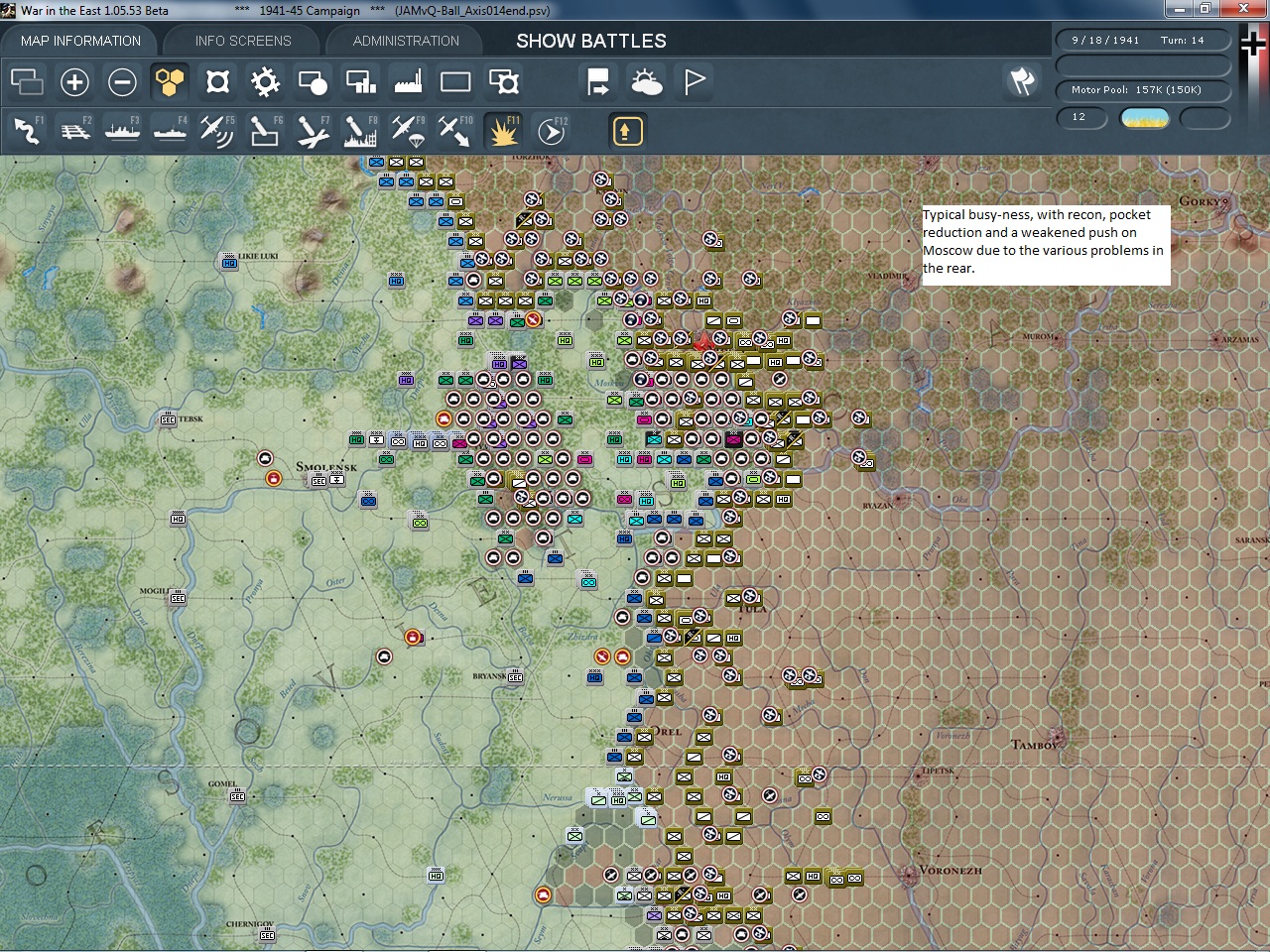
Task: Click the white pennant flag icon
Action: [694, 81]
